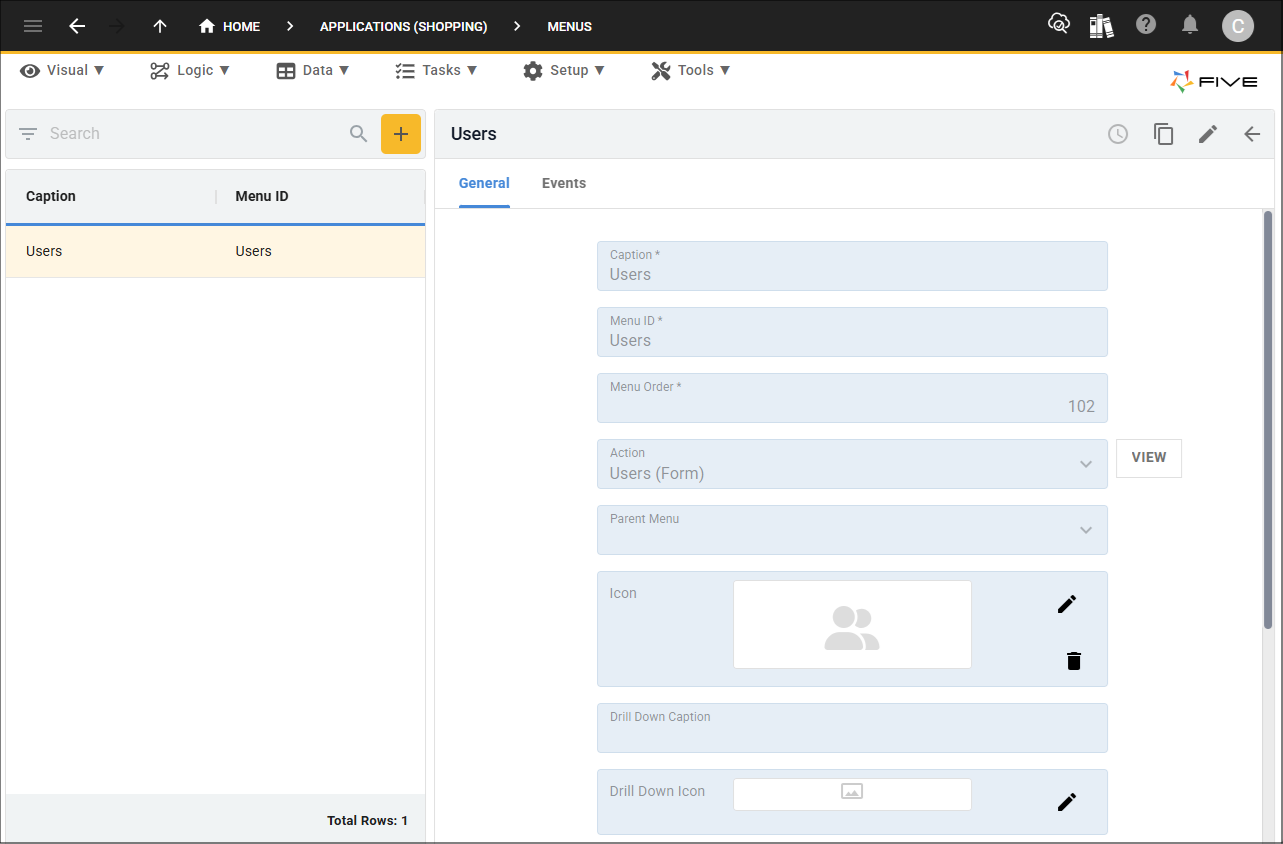
Task: Click the vertical scrollbar in form panel
Action: point(1268,420)
